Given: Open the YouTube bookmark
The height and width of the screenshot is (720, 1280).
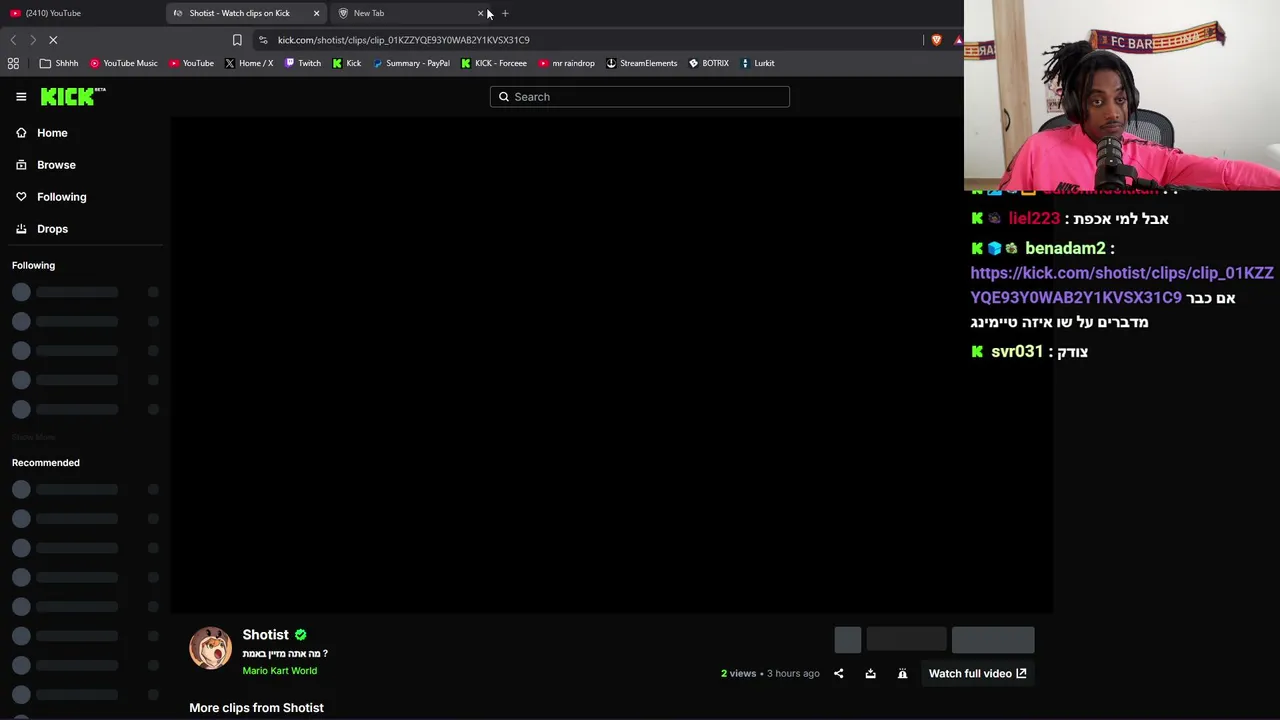Looking at the screenshot, I should point(191,63).
